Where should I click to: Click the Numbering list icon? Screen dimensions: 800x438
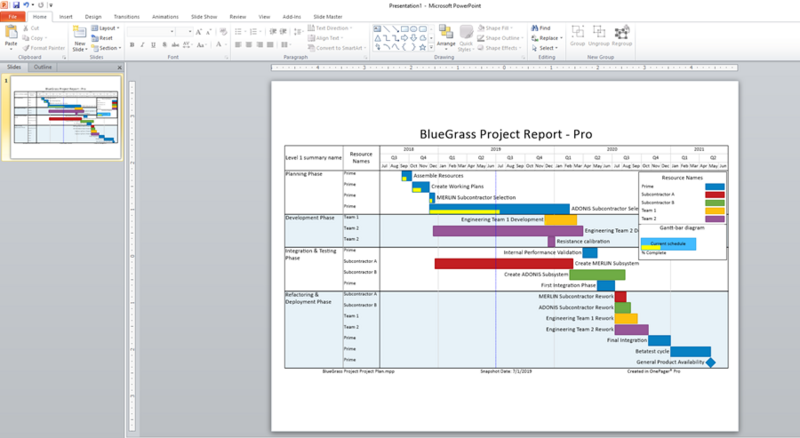click(255, 32)
